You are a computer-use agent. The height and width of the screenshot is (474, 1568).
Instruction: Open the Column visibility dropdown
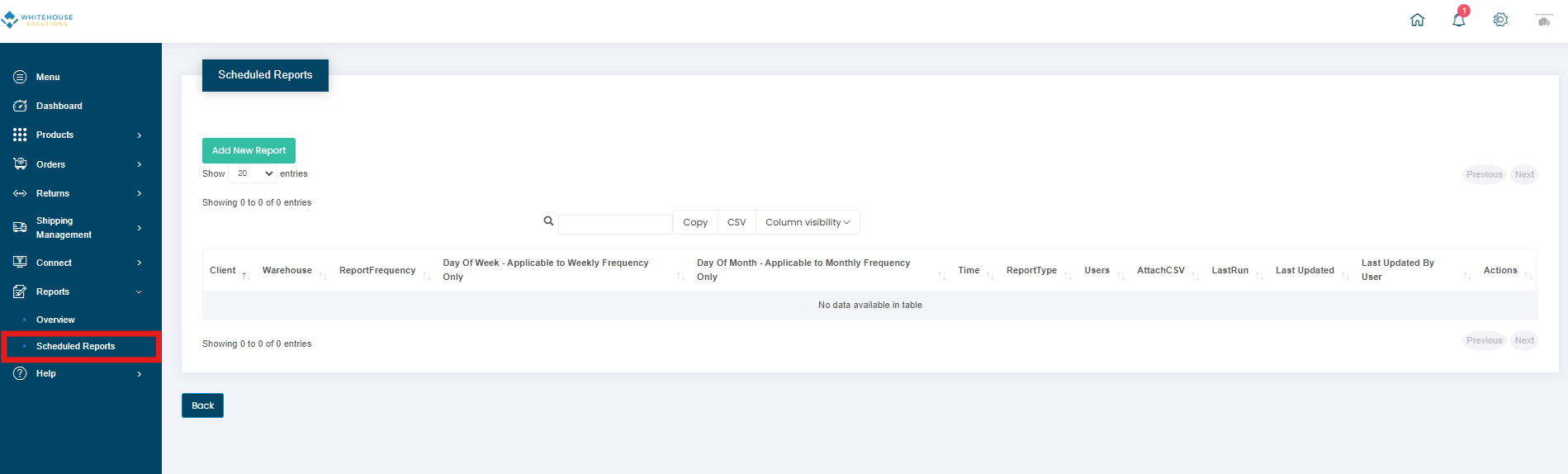tap(808, 222)
